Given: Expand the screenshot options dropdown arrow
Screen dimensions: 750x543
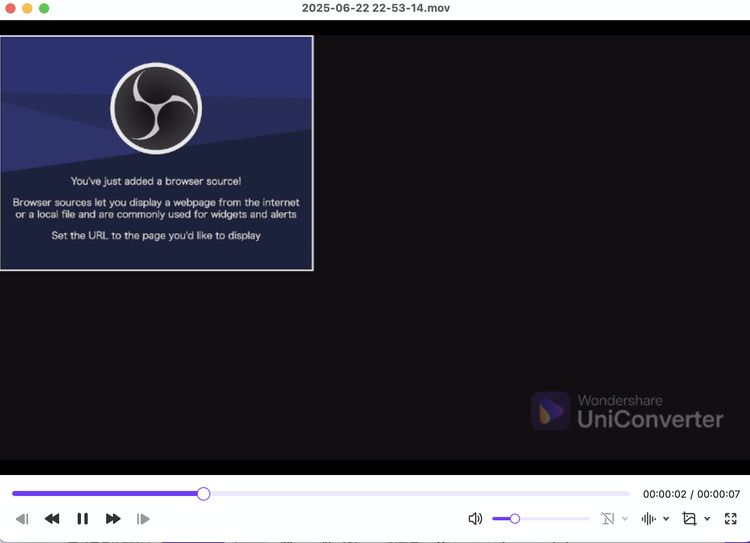Looking at the screenshot, I should coord(707,519).
